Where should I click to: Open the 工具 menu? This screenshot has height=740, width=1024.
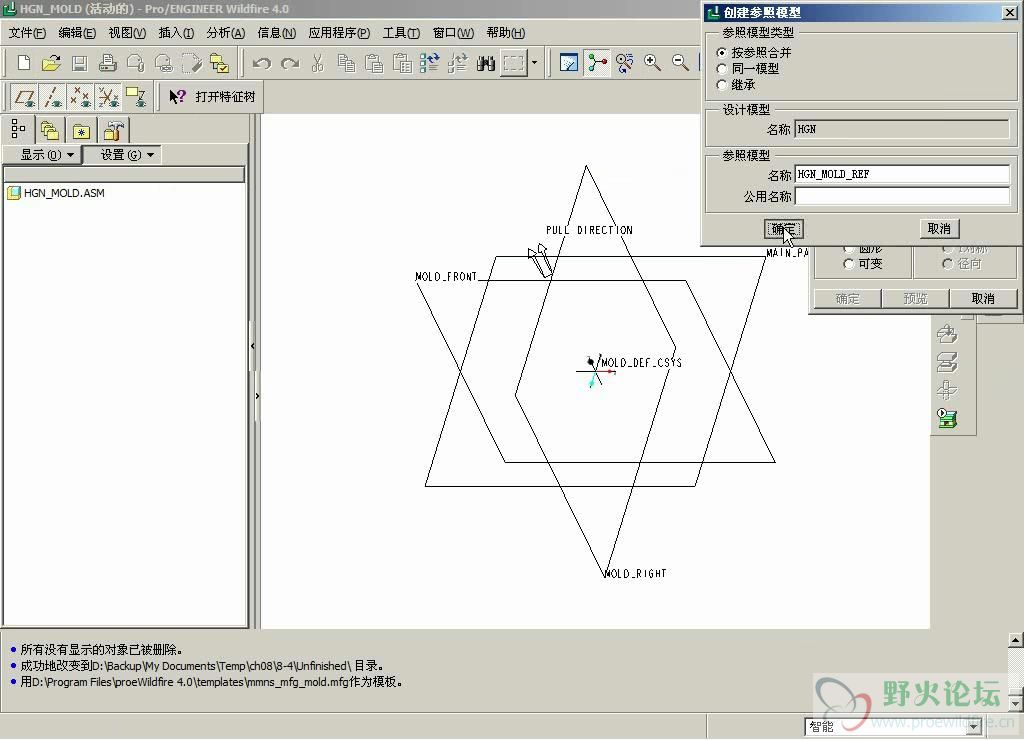tap(401, 33)
